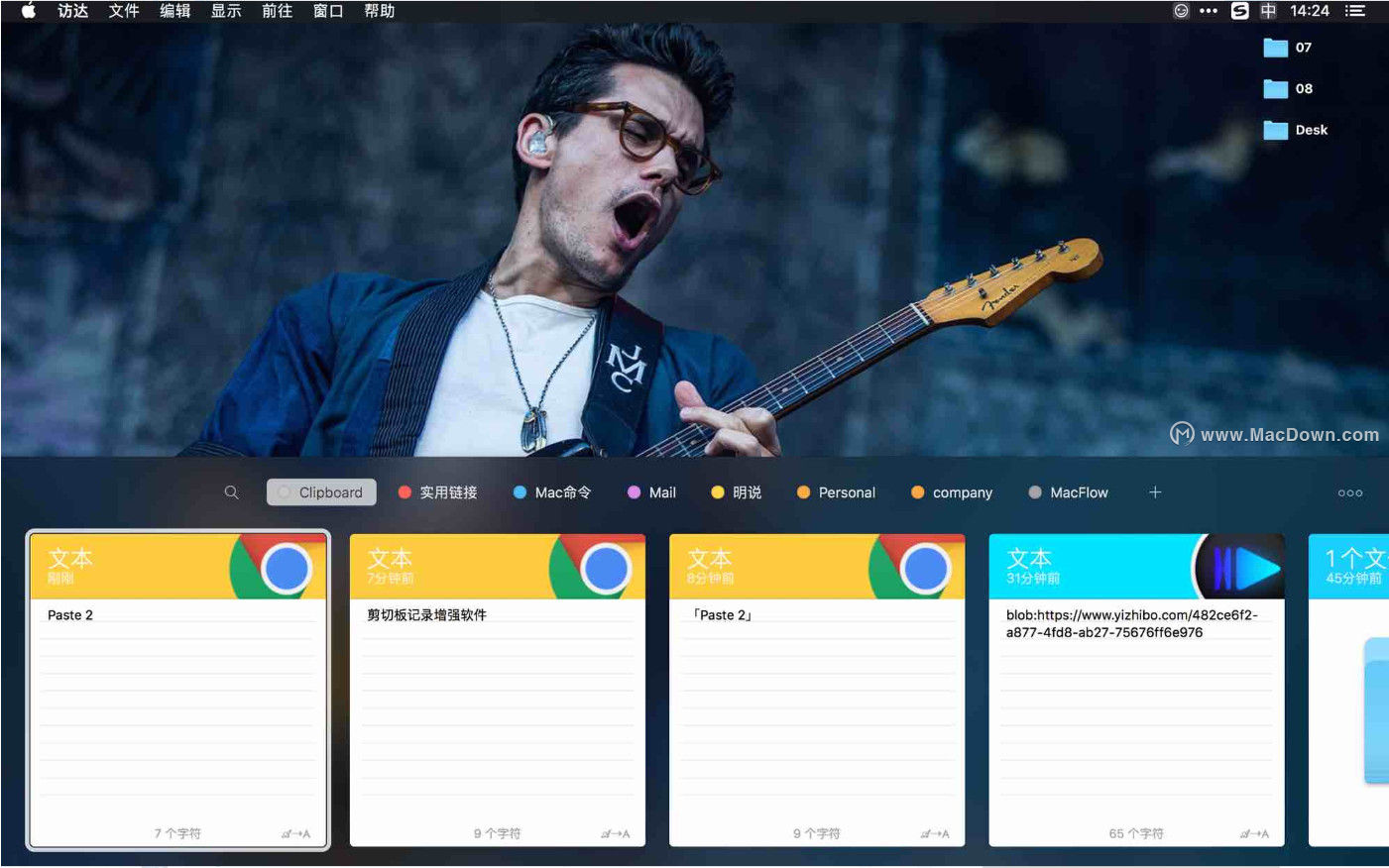Click blue player app icon on 31分钟前 card
The image size is (1389, 868).
(1238, 567)
